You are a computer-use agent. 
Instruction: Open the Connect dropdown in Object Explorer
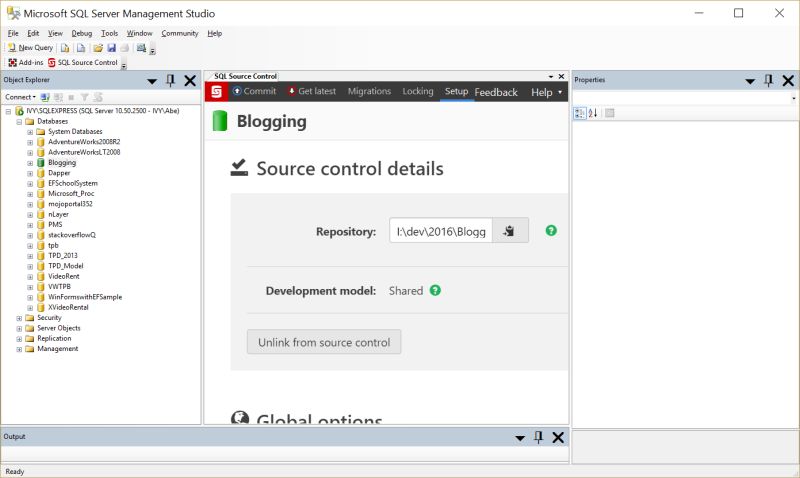point(20,97)
